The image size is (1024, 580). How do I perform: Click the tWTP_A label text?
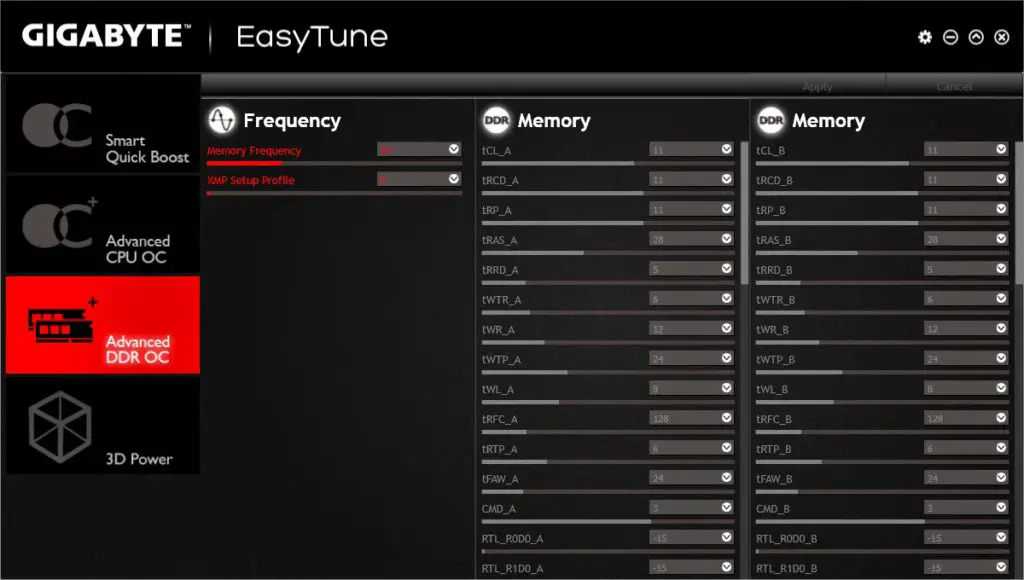pyautogui.click(x=501, y=359)
